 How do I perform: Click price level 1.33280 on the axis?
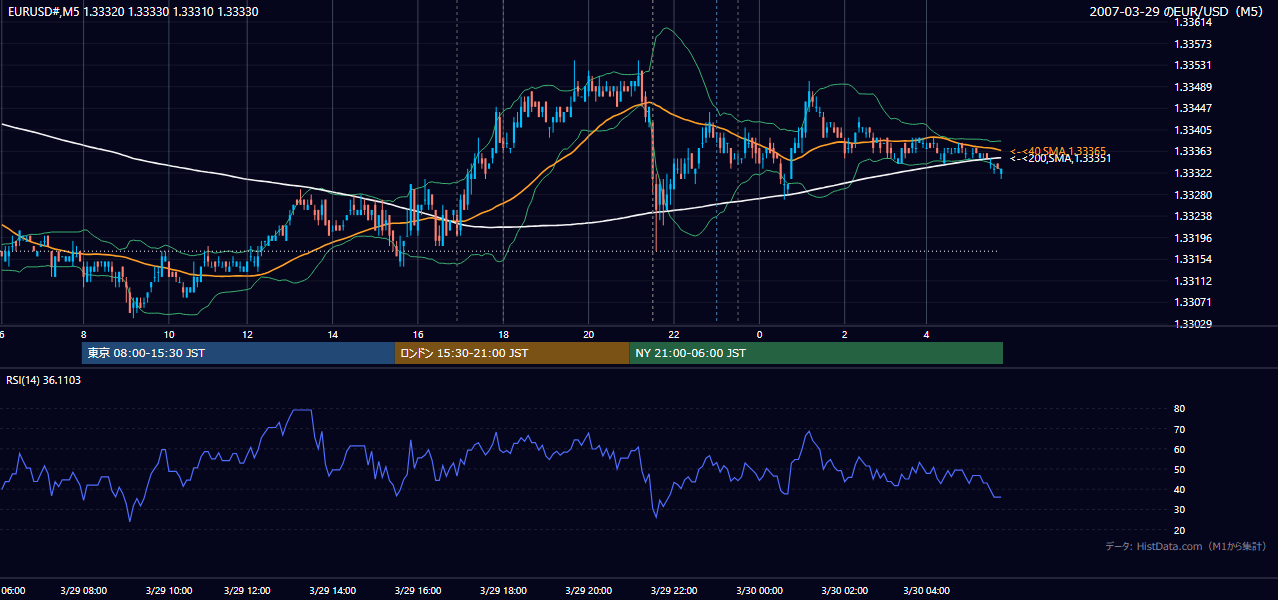point(1193,194)
